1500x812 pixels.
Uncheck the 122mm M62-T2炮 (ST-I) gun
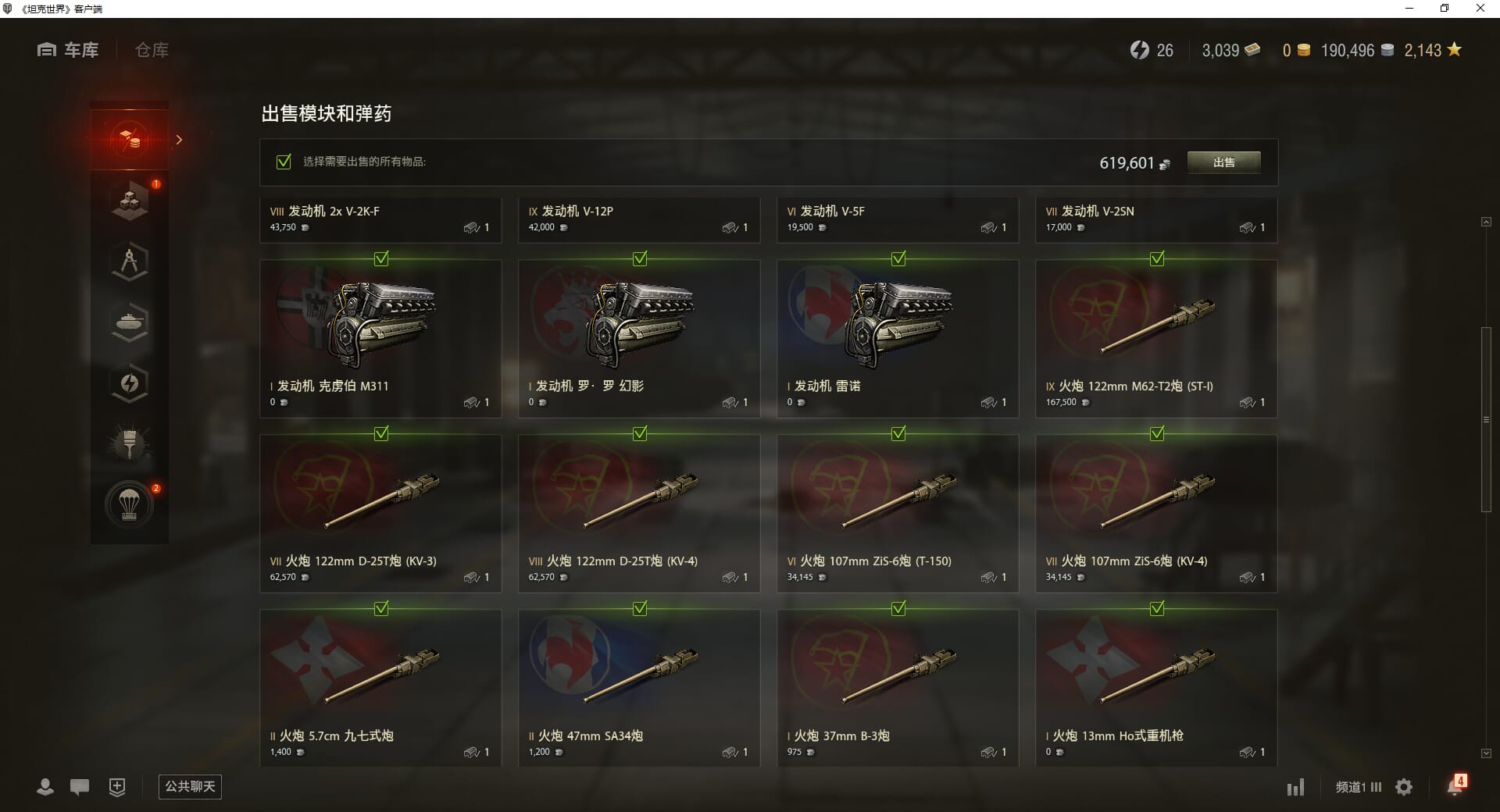point(1157,258)
